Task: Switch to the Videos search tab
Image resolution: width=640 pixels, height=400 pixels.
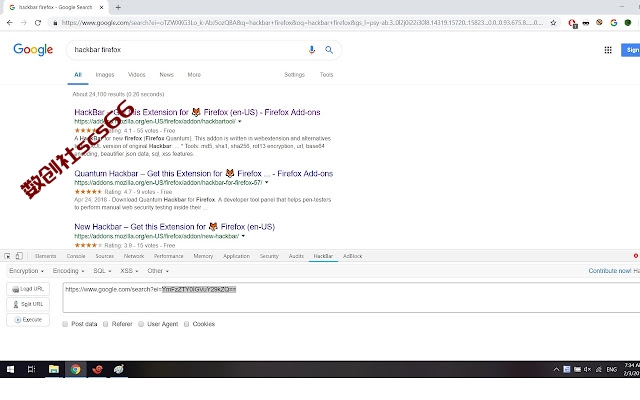Action: click(x=137, y=75)
